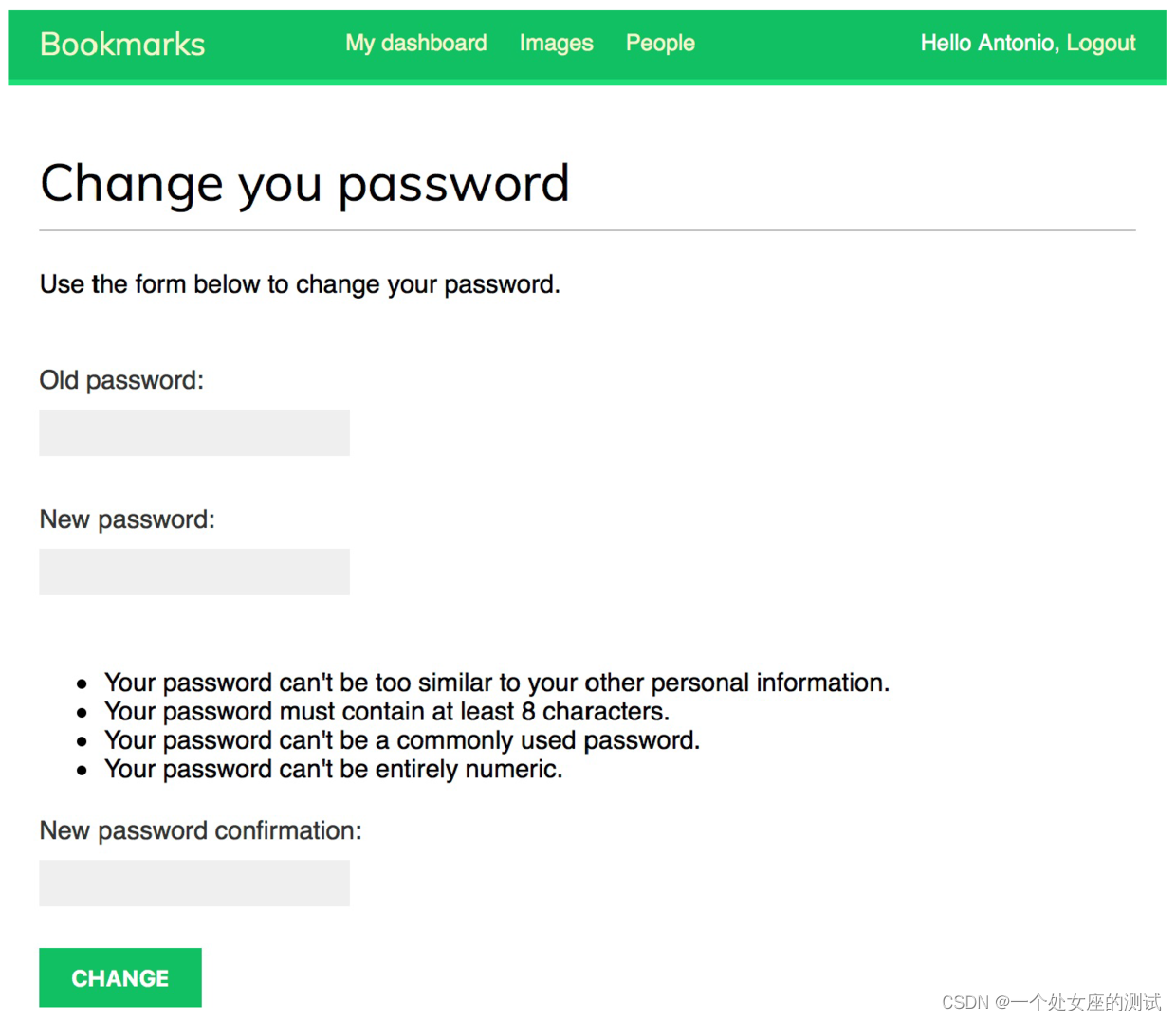Open the My dashboard menu item

point(416,43)
